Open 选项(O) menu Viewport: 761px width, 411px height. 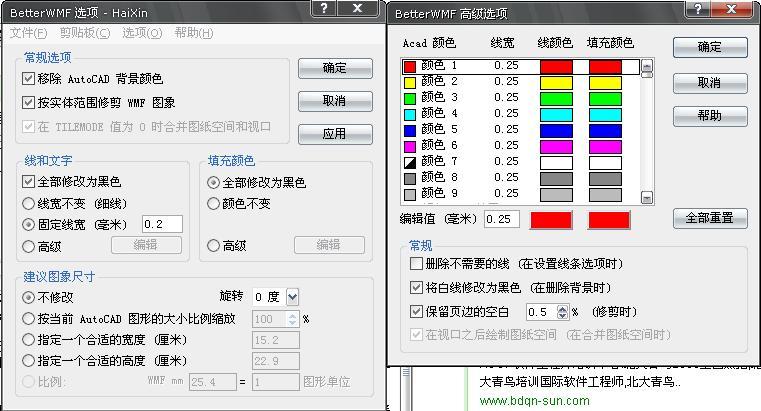coord(142,33)
